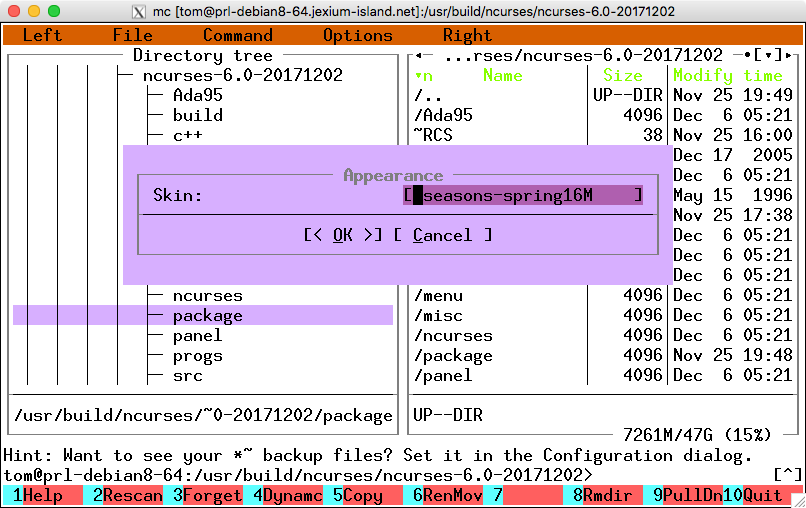The height and width of the screenshot is (508, 806).
Task: Select the package folder in directory tree
Action: (x=207, y=315)
